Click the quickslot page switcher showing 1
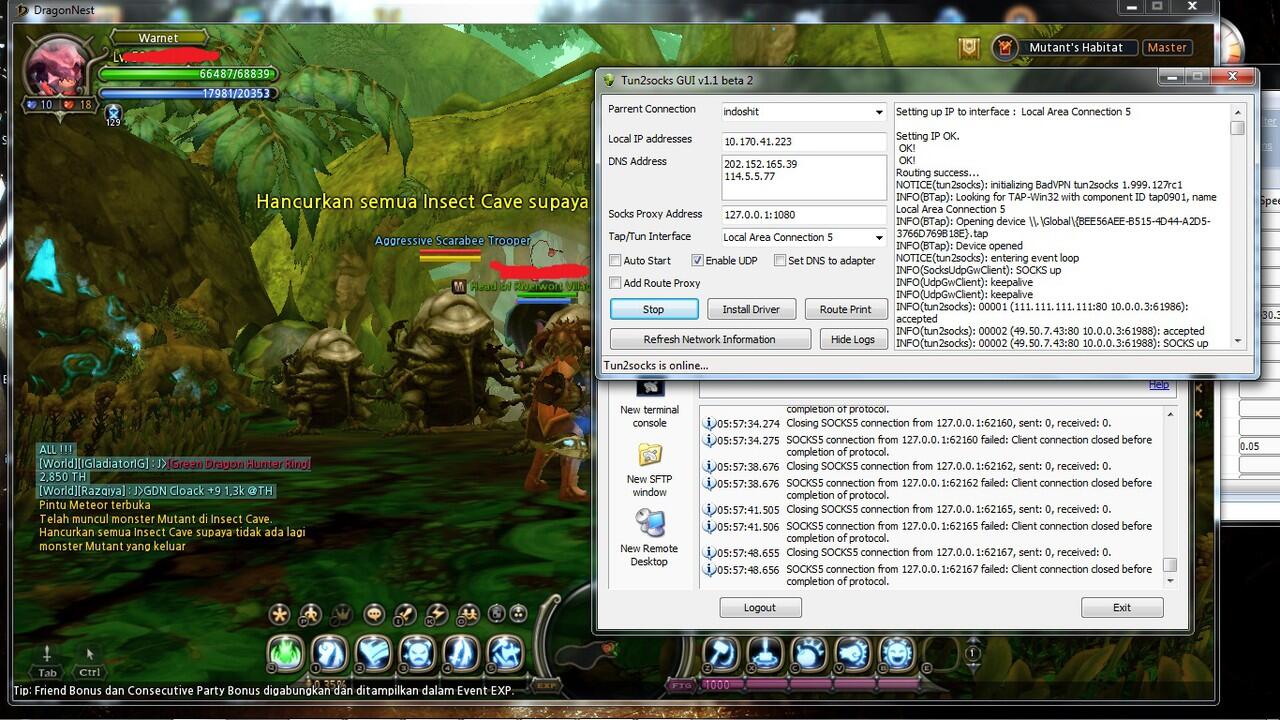The image size is (1280, 720). [972, 654]
